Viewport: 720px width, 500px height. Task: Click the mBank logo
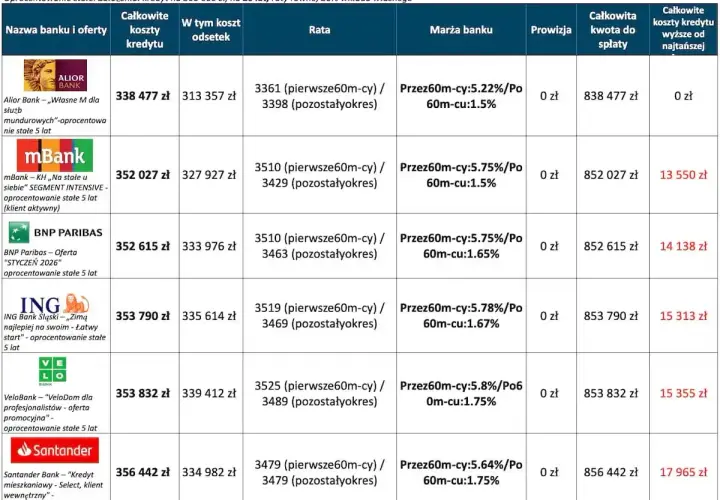click(55, 156)
